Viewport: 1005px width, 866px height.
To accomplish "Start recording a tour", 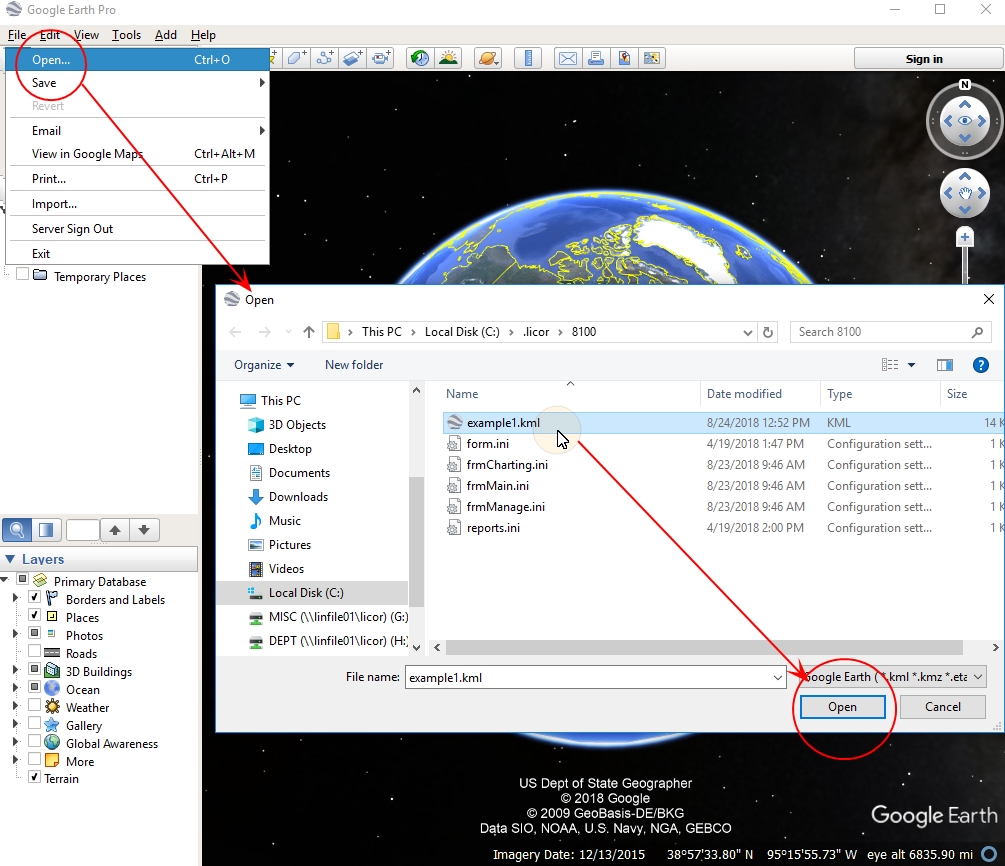I will [x=381, y=58].
